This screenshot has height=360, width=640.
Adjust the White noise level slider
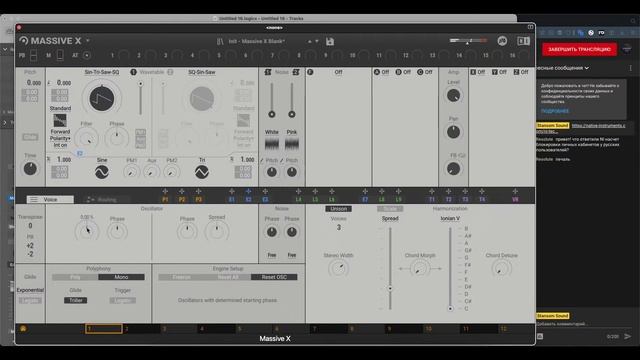(272, 100)
